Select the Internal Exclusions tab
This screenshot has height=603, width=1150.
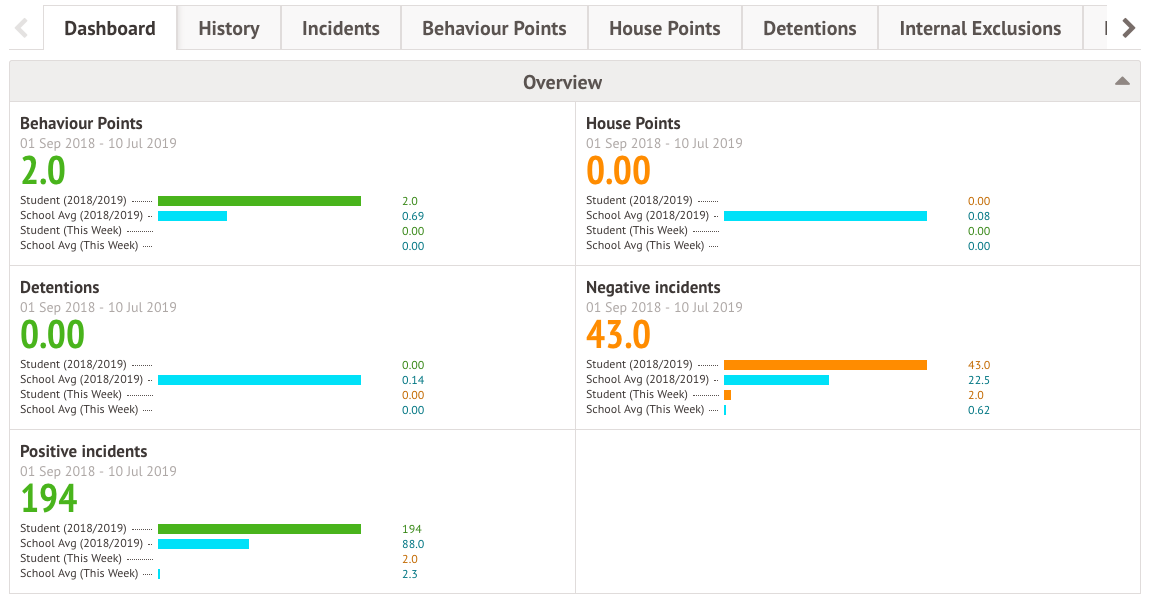pyautogui.click(x=980, y=27)
